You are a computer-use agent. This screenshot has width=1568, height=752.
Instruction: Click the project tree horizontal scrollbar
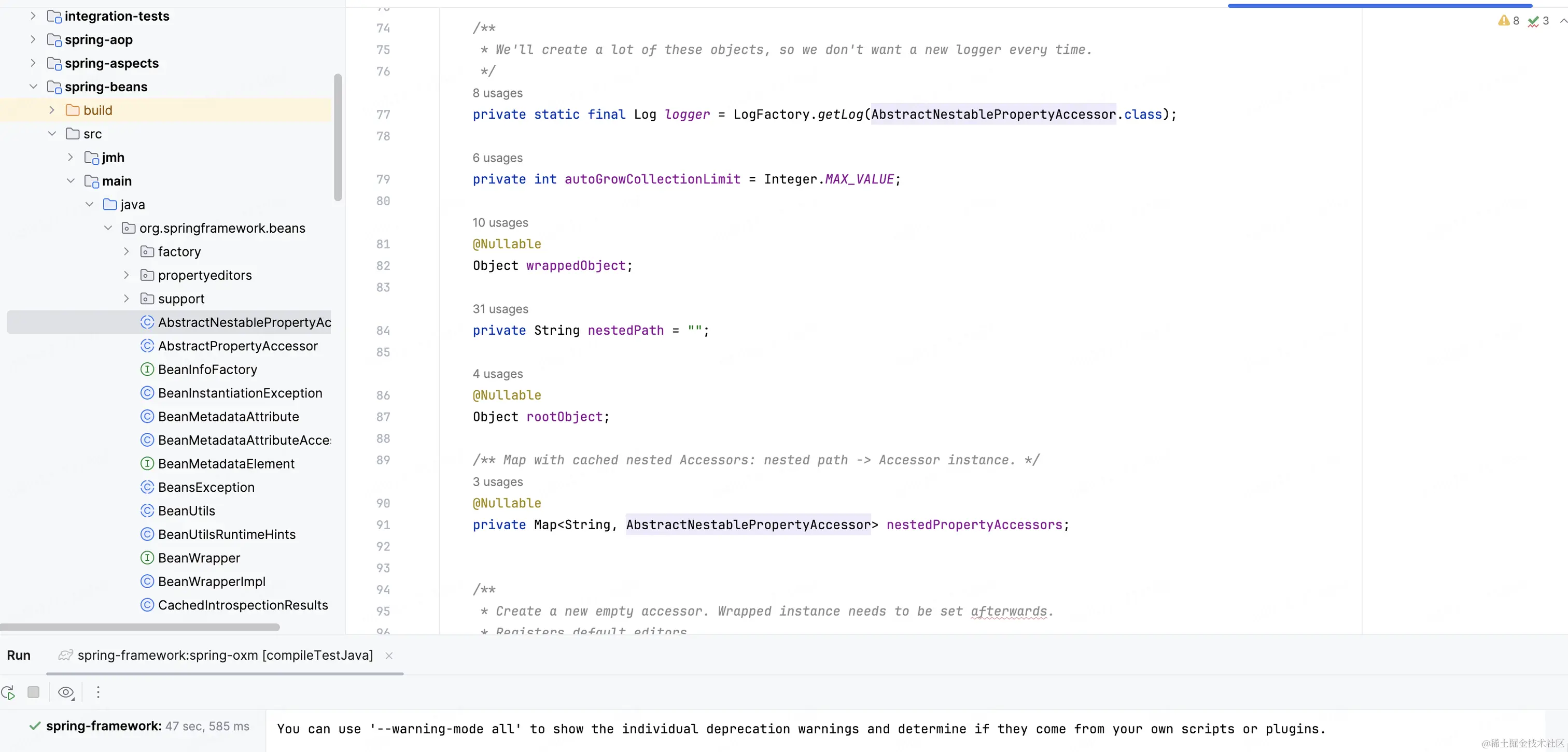coord(140,627)
